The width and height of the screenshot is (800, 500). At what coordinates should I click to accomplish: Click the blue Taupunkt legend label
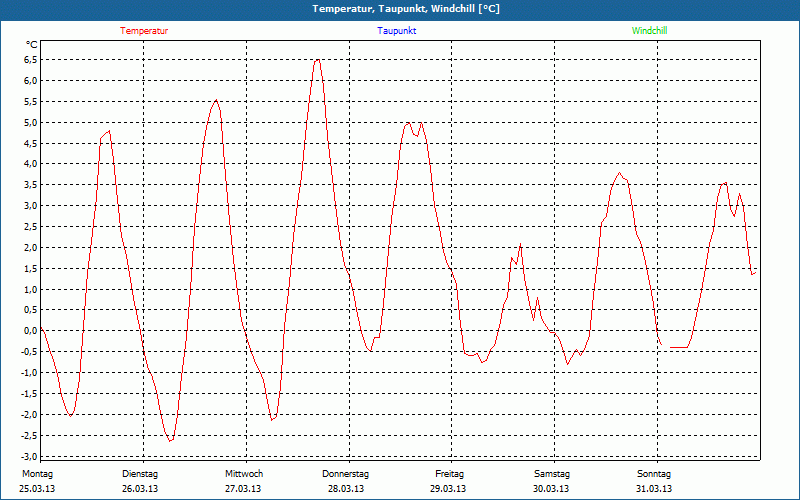tap(397, 31)
